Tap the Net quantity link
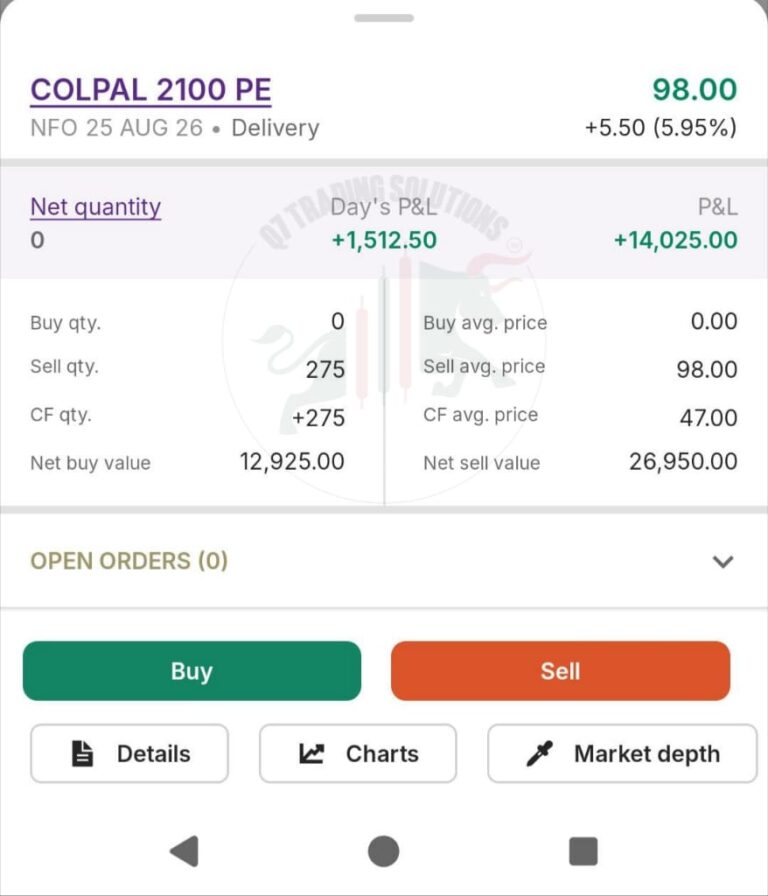Image resolution: width=768 pixels, height=896 pixels. (x=95, y=207)
